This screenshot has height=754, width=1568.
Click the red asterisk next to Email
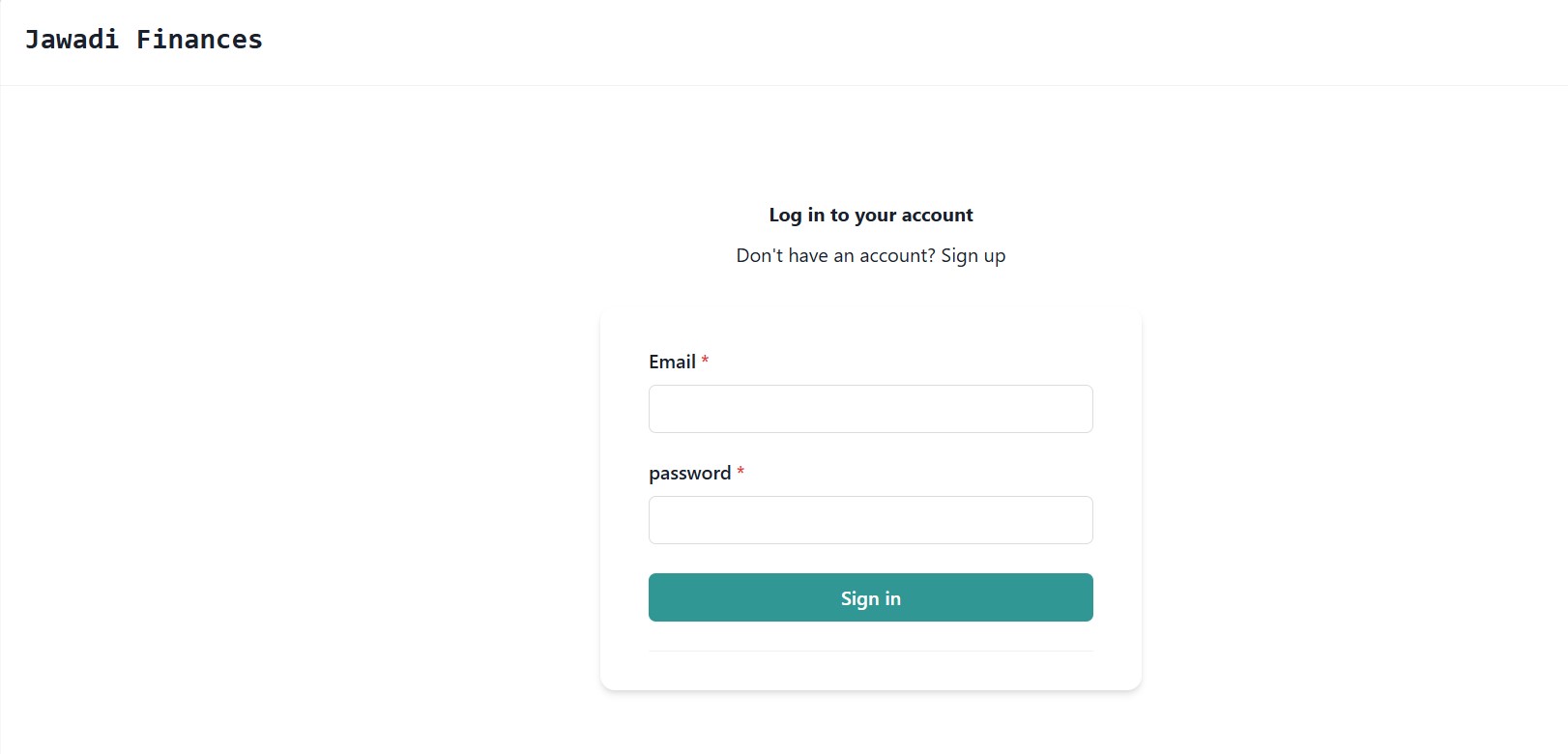pyautogui.click(x=705, y=360)
